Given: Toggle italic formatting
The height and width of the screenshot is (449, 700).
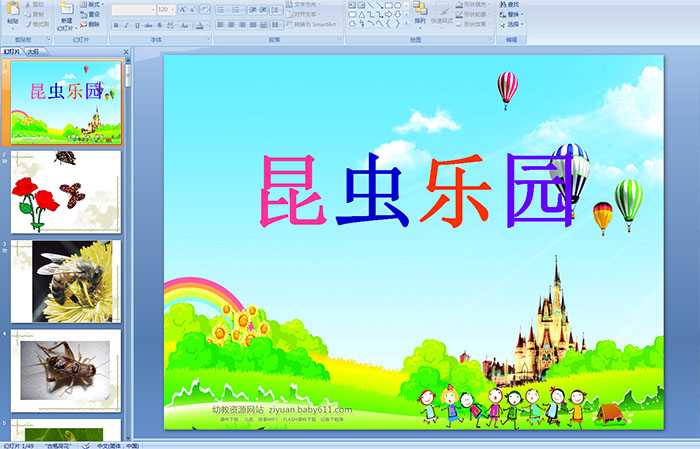Looking at the screenshot, I should [x=126, y=25].
